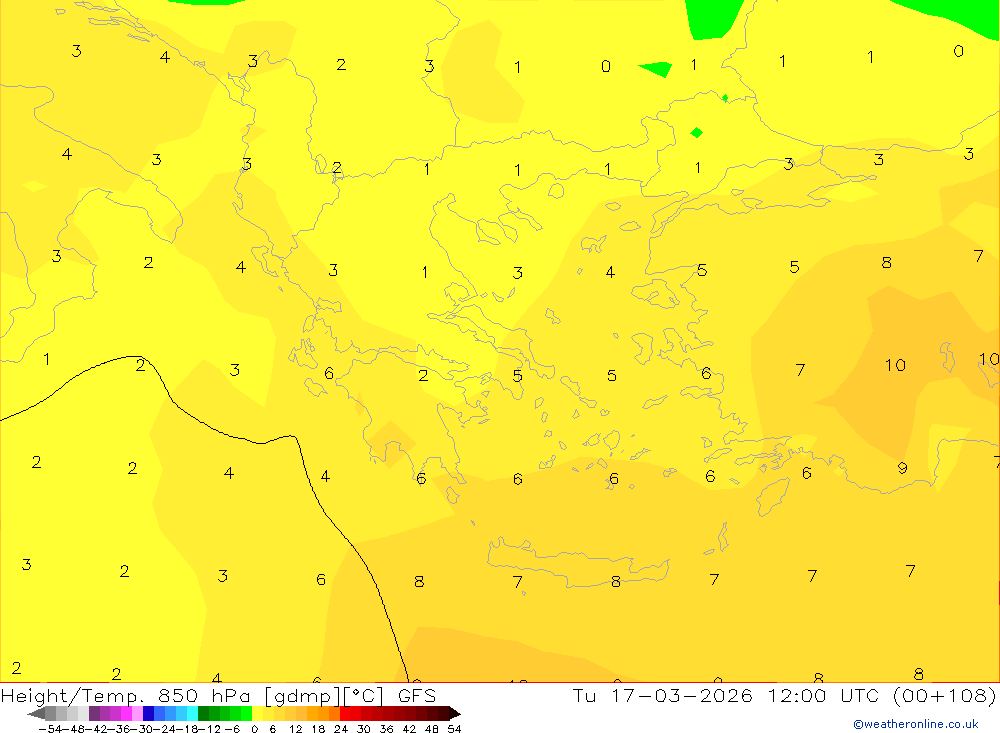Click the '[°C]' unit label
This screenshot has width=1000, height=733.
pyautogui.click(x=363, y=696)
